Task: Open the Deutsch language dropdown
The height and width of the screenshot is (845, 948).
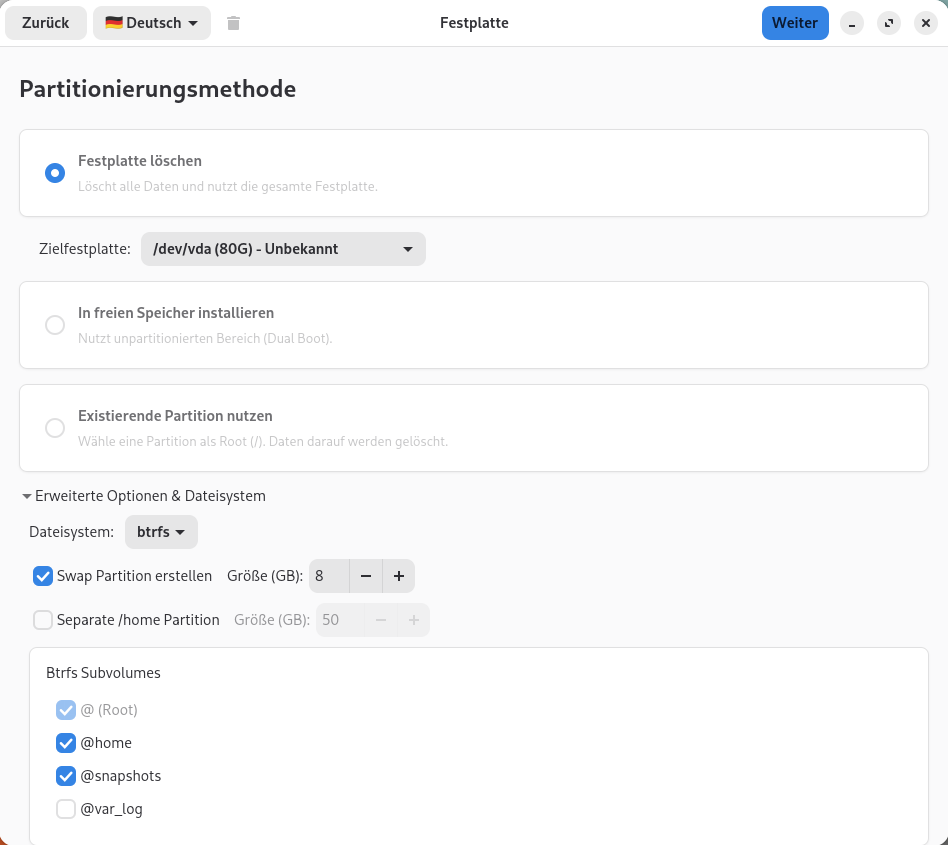Action: 151,23
